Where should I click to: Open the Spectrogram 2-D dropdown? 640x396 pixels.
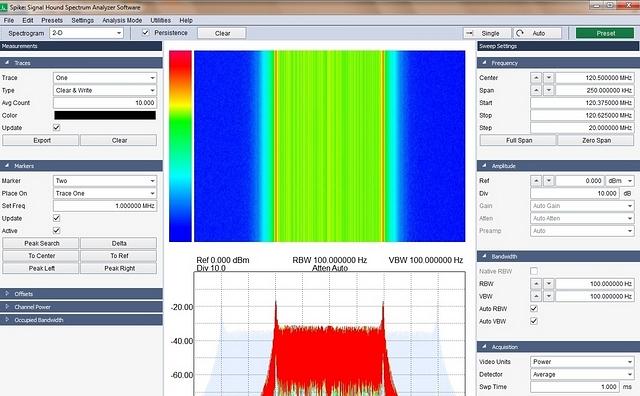pos(86,33)
